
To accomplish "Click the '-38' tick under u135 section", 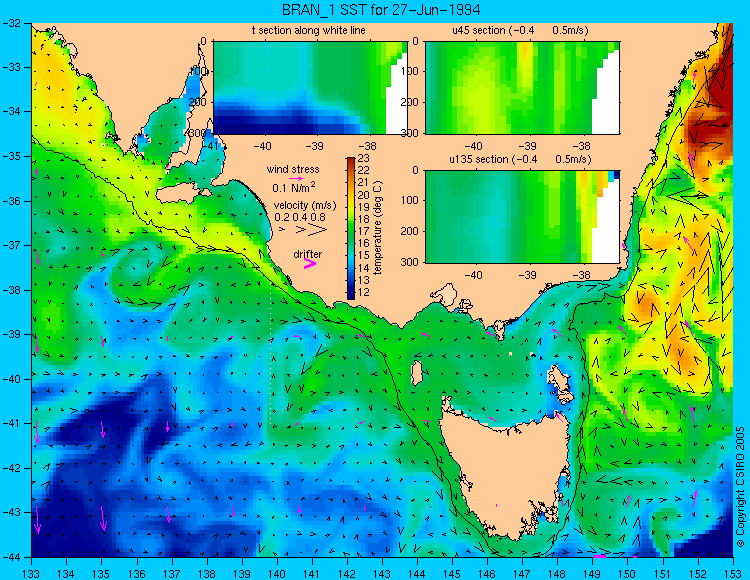I will tap(582, 275).
